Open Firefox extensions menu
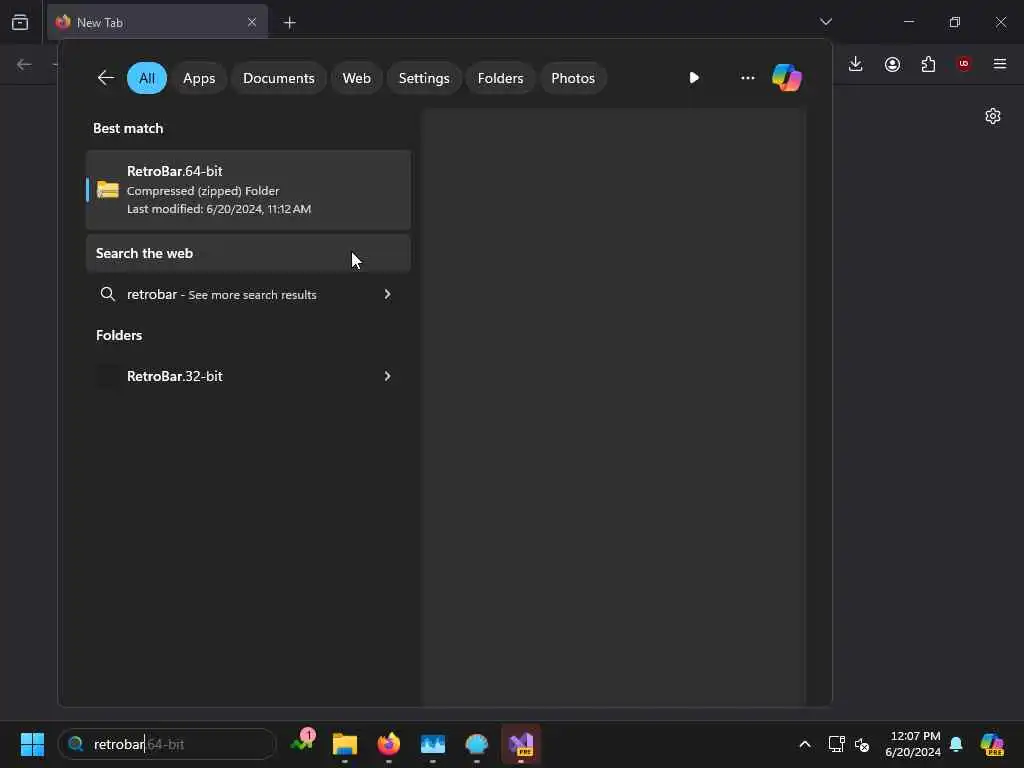The width and height of the screenshot is (1024, 768). [928, 64]
